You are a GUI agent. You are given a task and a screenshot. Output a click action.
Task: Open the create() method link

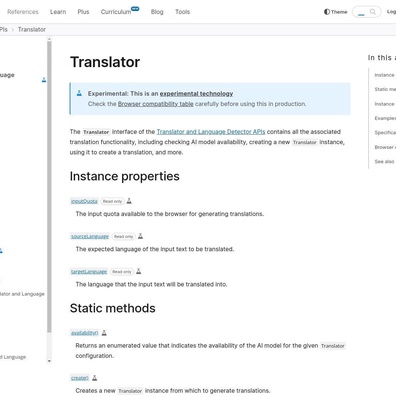pyautogui.click(x=80, y=378)
